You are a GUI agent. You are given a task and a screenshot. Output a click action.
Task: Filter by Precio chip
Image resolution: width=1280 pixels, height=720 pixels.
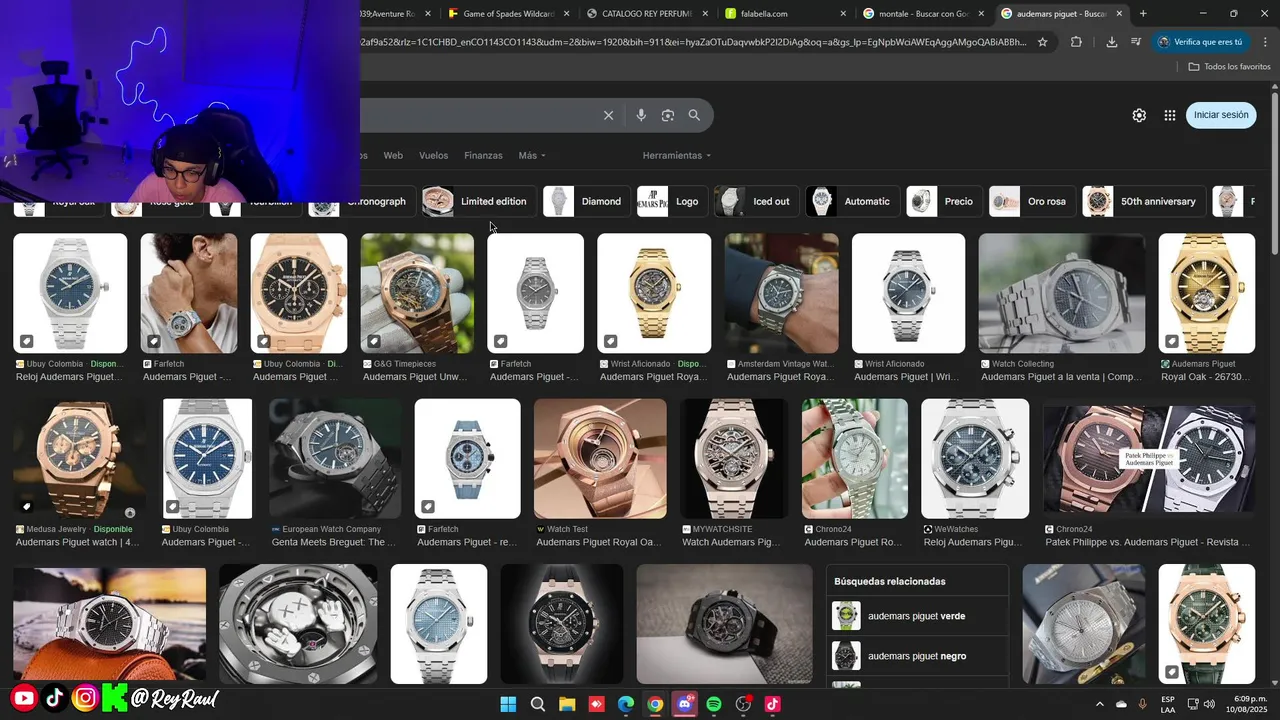[942, 201]
